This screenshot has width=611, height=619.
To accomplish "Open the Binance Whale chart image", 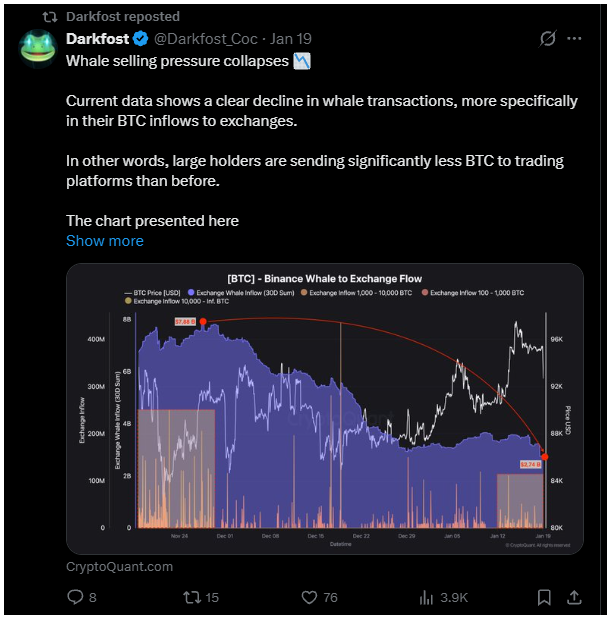I will tap(324, 408).
